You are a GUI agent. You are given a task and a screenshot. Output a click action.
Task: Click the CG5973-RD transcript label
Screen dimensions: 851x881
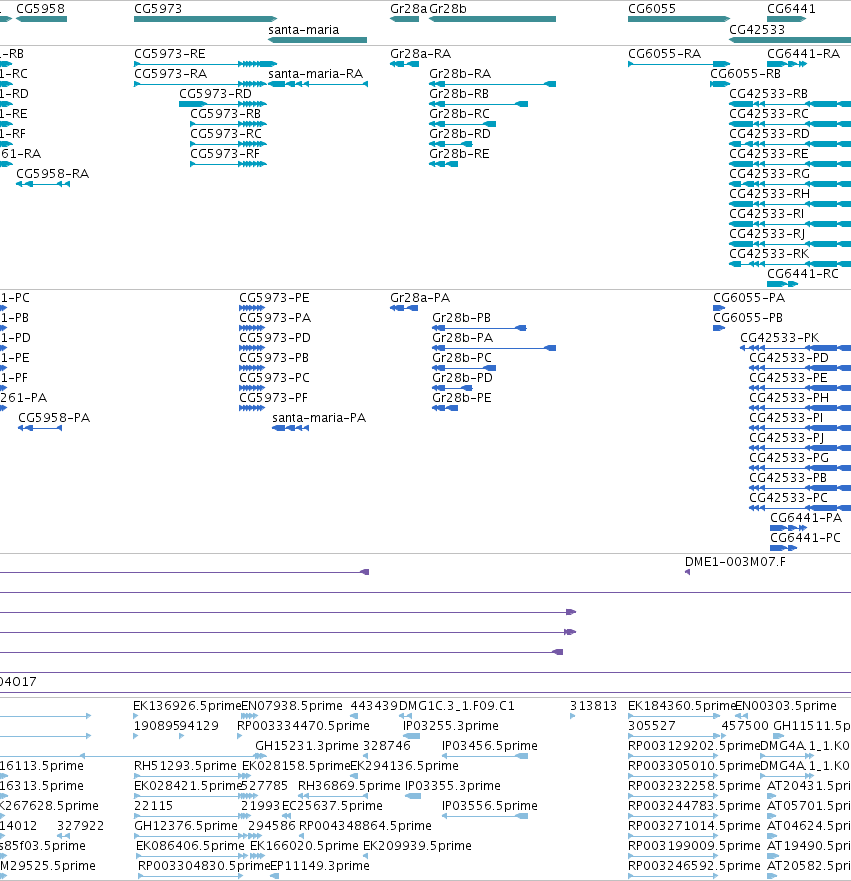[x=215, y=94]
